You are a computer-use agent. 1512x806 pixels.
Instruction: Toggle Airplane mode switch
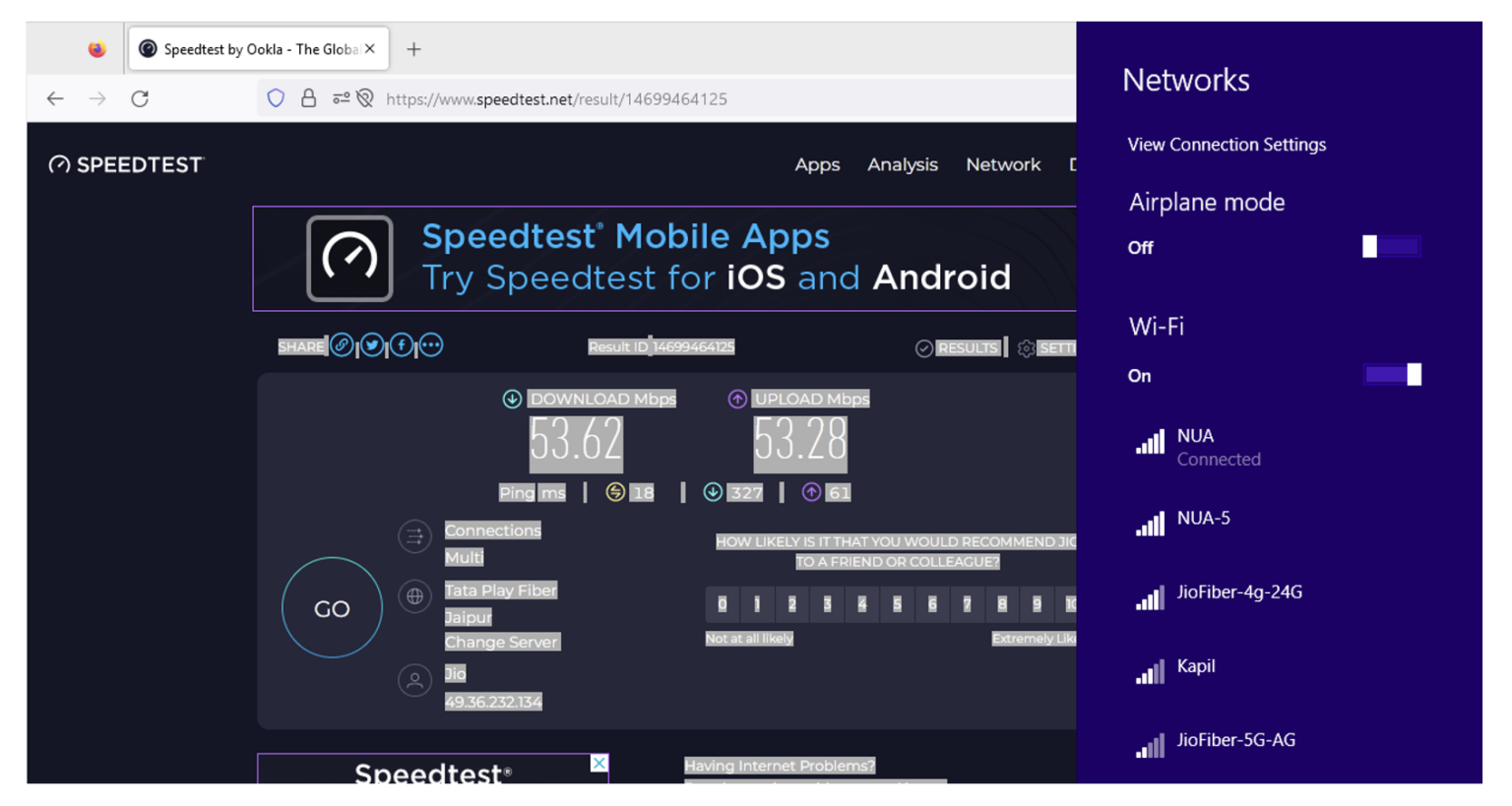pos(1391,247)
